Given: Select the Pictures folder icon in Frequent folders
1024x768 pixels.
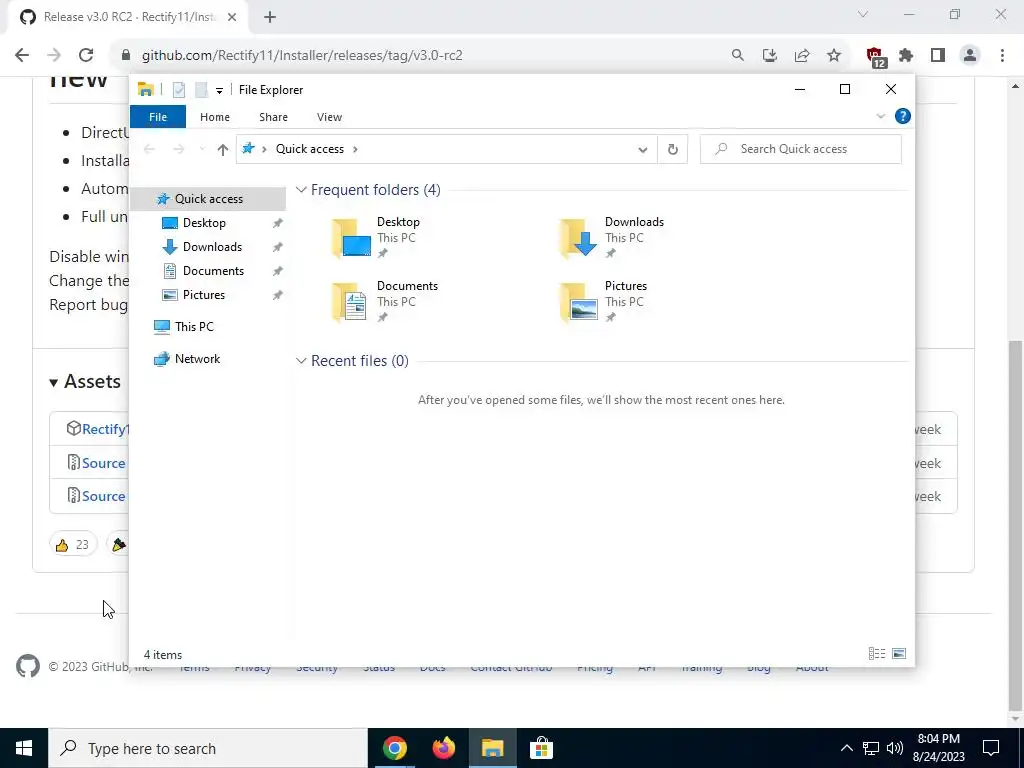Looking at the screenshot, I should (579, 302).
